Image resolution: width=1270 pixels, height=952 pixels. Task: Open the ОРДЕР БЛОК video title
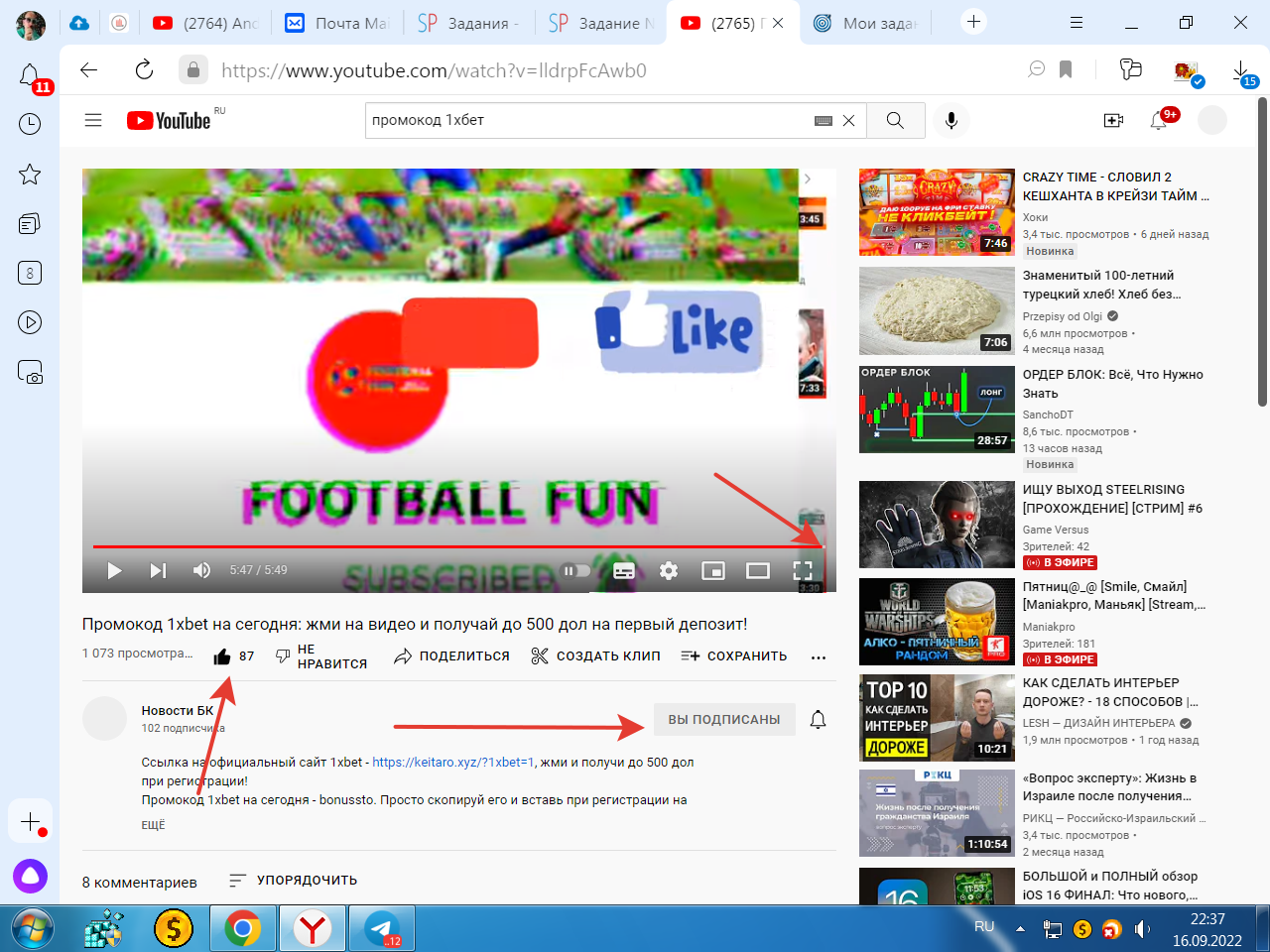coord(1113,384)
